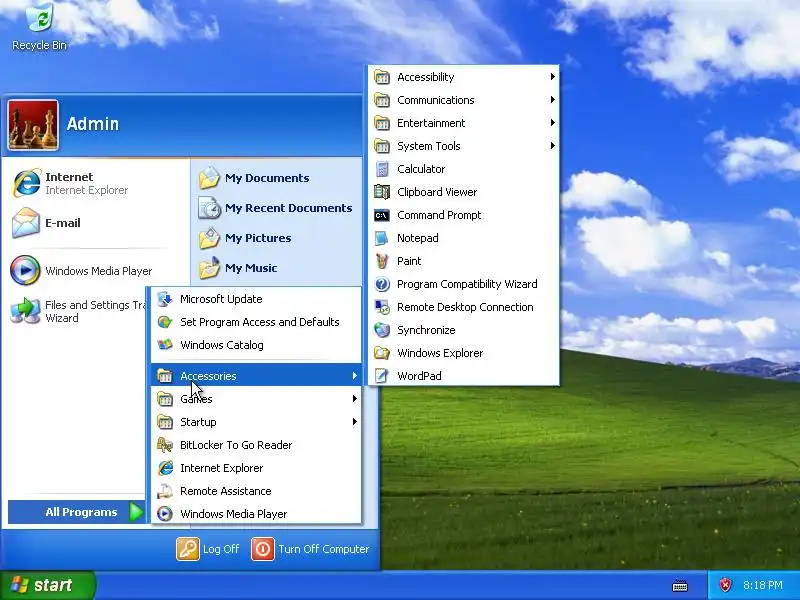Click the Windows Explorer icon
The height and width of the screenshot is (600, 800).
pos(382,353)
